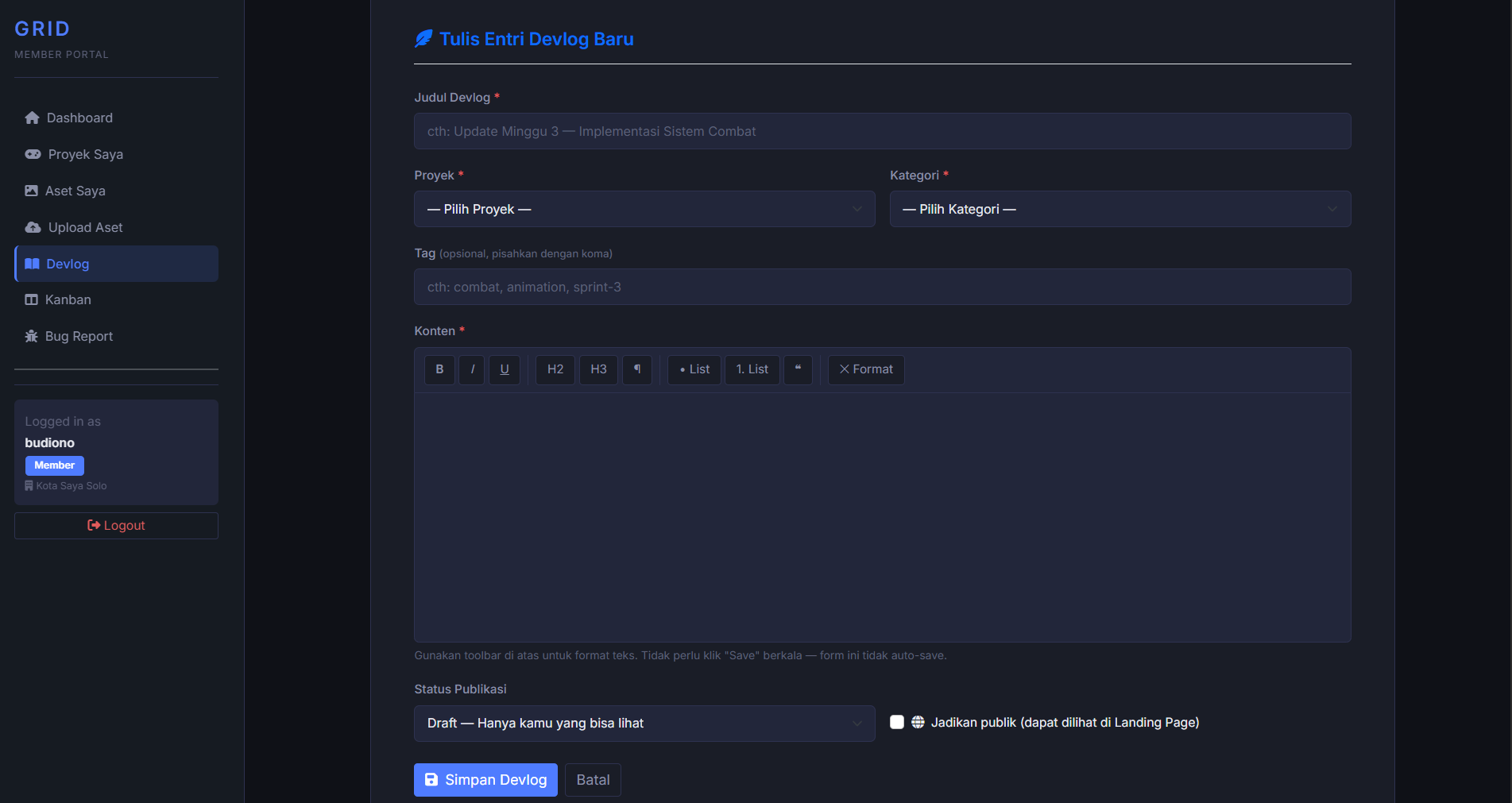Click the MEMBER PORTAL subtitle

[61, 55]
